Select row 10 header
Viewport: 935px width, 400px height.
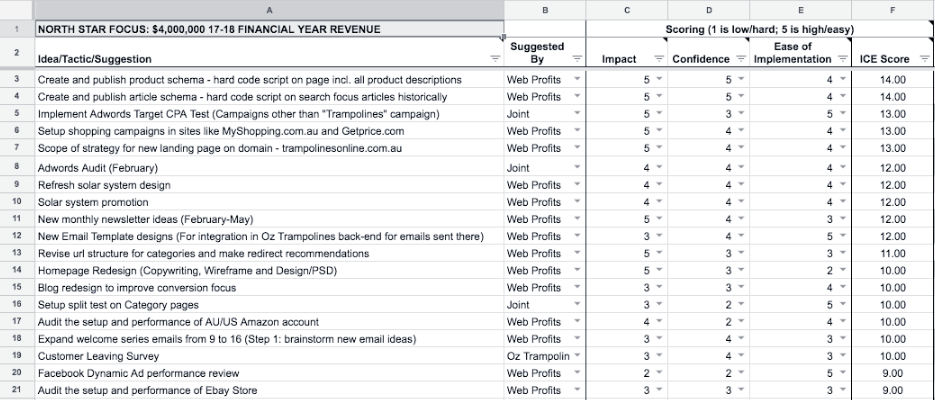tap(15, 202)
